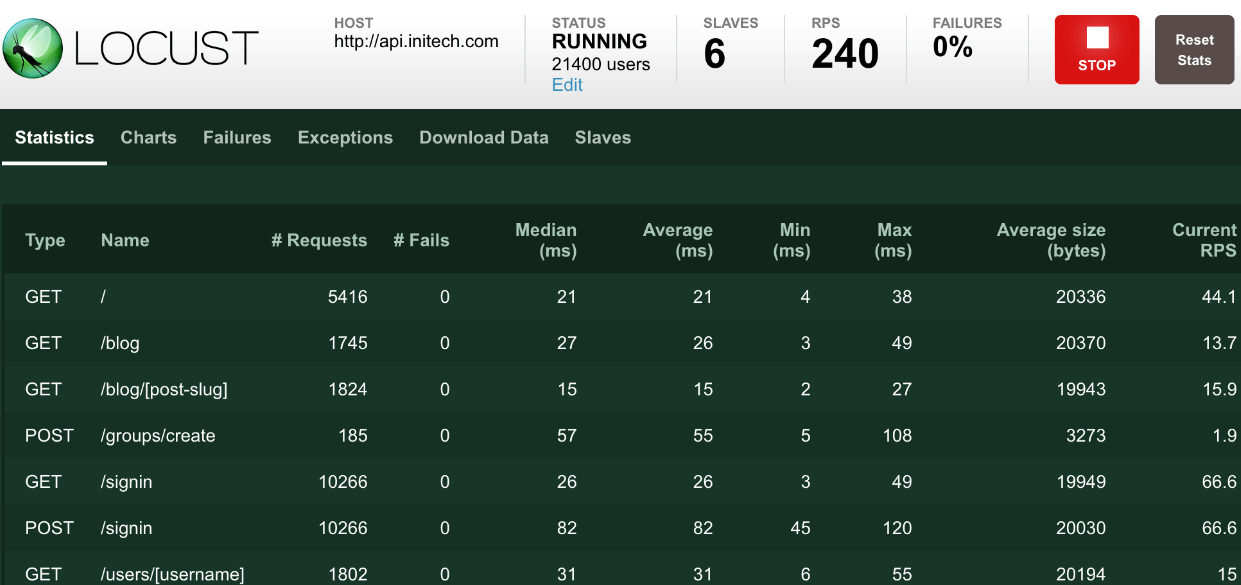Image resolution: width=1241 pixels, height=585 pixels.
Task: Click the /blog/[post-slug] row name
Action: (164, 390)
